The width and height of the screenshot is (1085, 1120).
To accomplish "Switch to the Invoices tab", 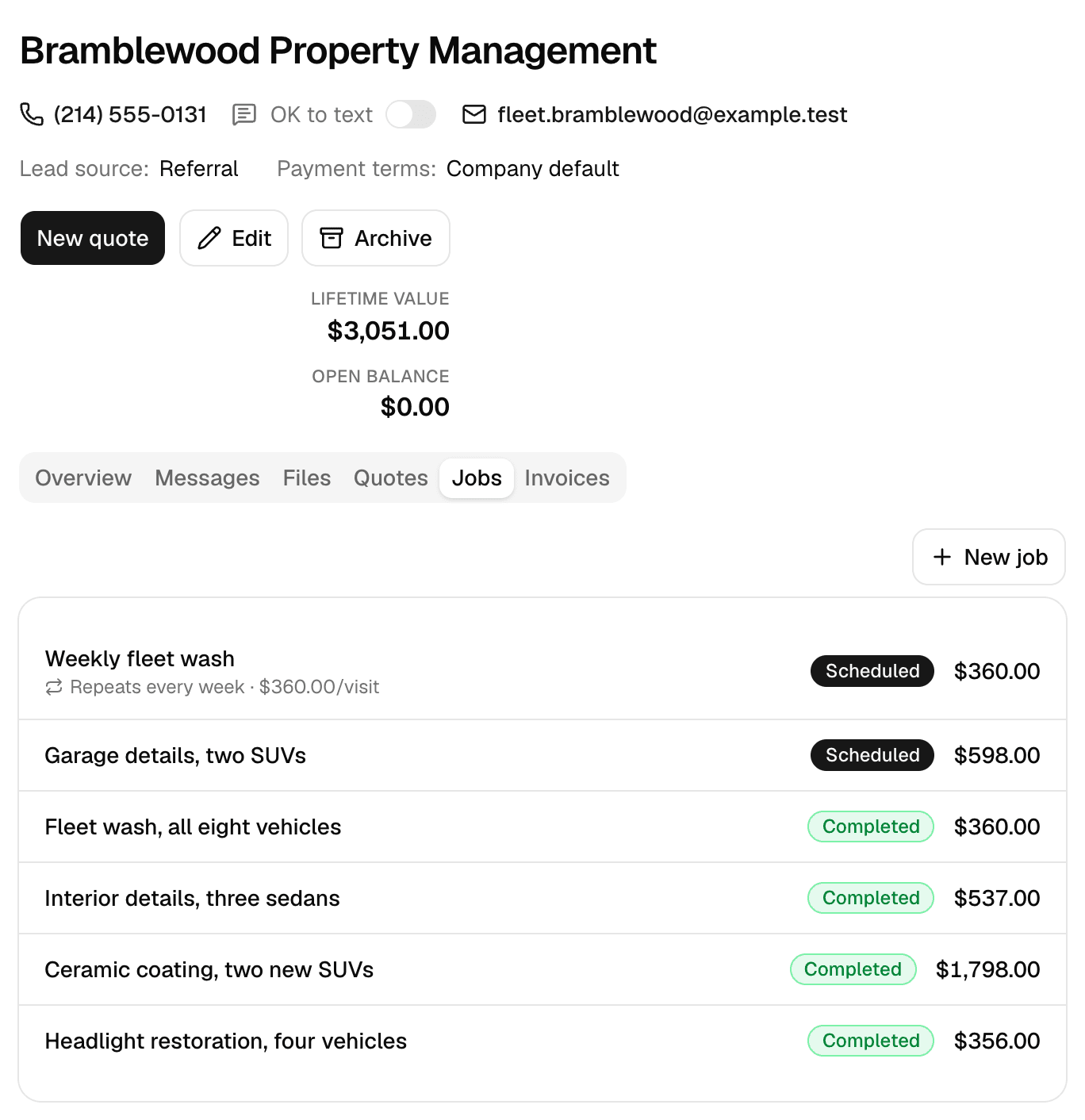I will (x=567, y=478).
